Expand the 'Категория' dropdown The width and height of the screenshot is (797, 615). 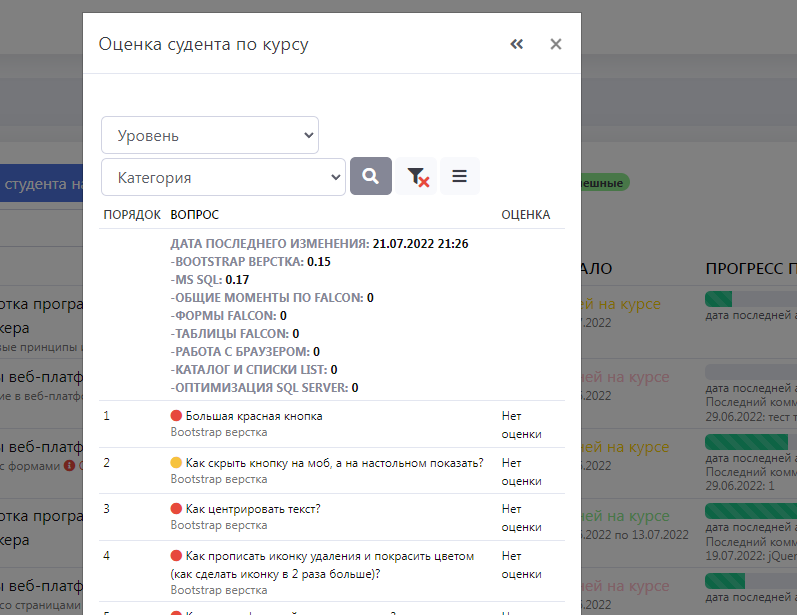tap(223, 177)
